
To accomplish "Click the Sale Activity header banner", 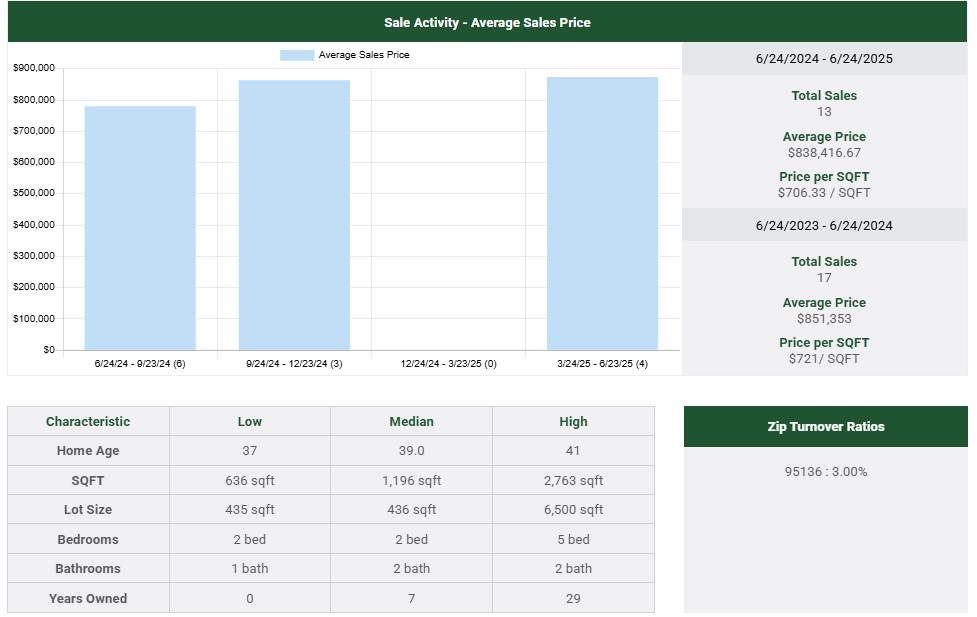I will (487, 22).
